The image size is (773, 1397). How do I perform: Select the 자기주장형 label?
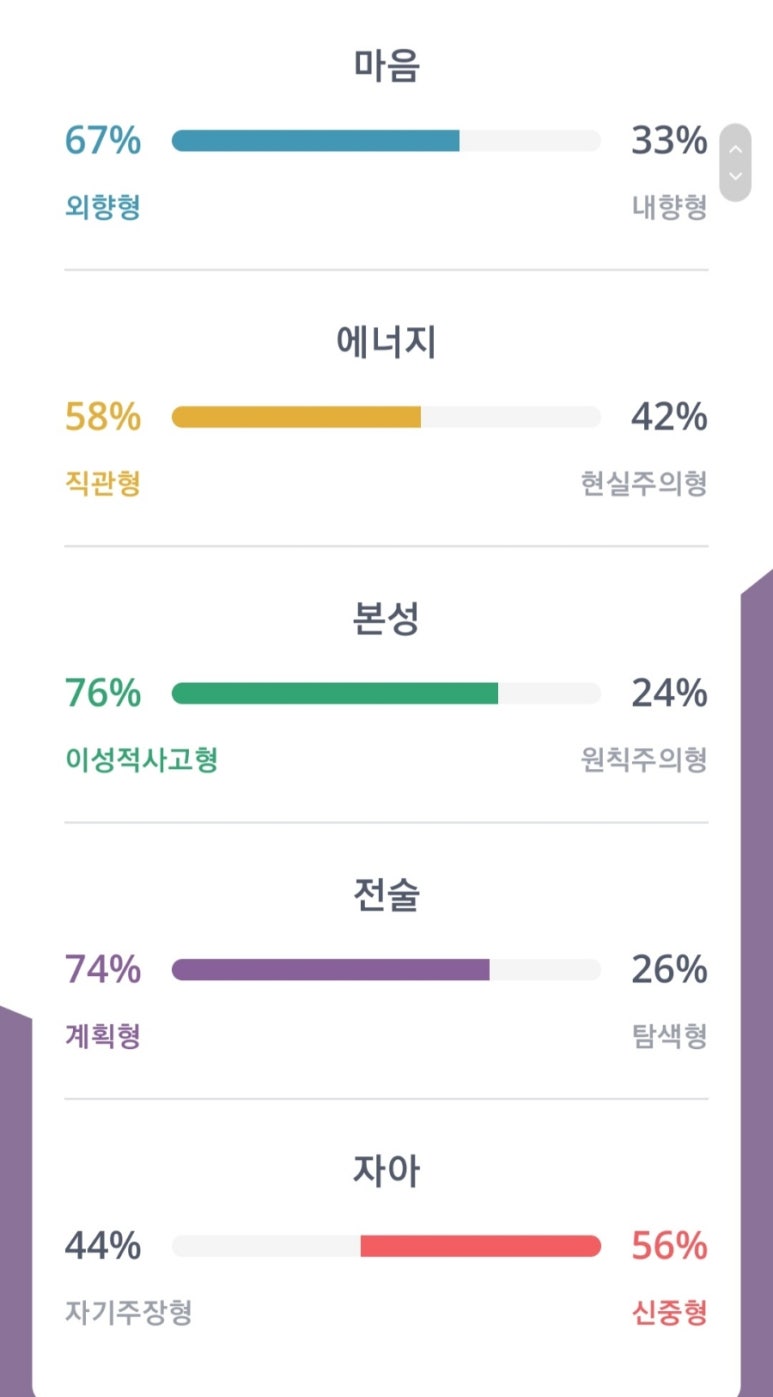click(x=128, y=1312)
